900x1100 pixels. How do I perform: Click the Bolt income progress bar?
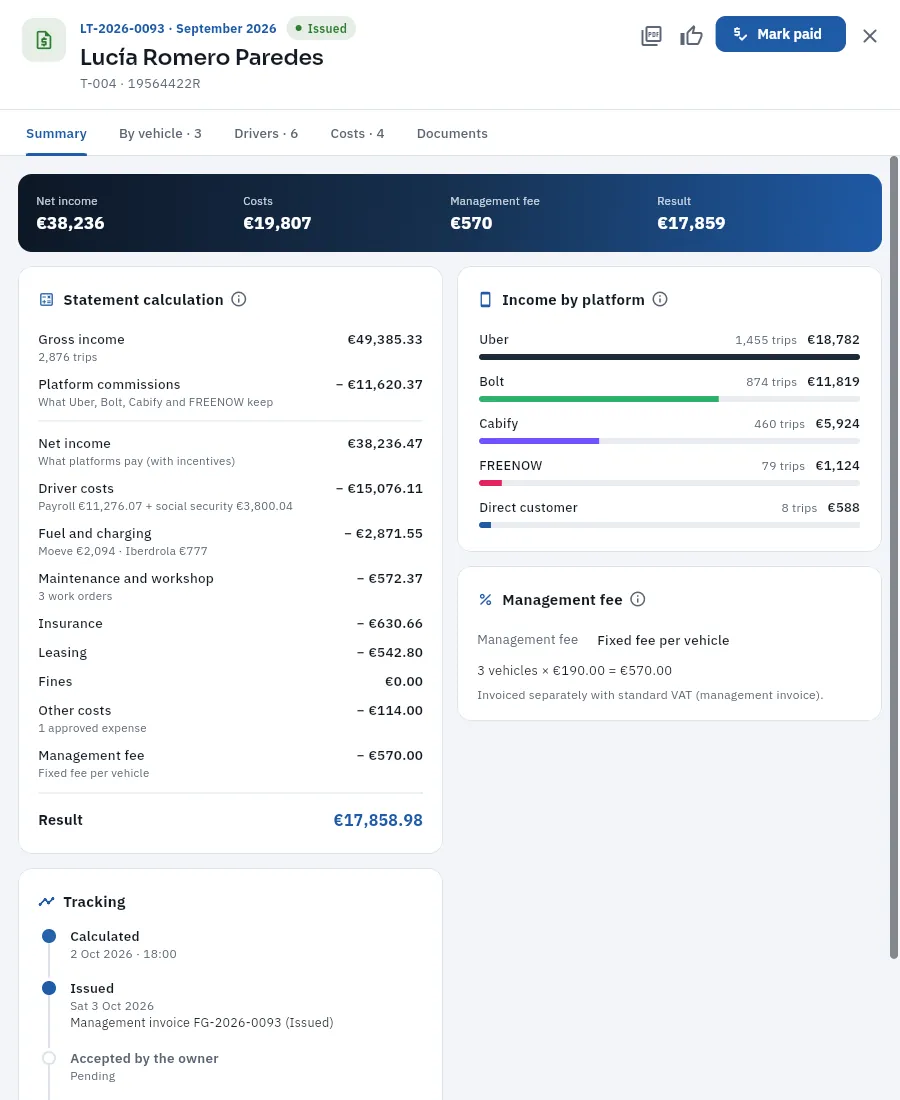click(x=669, y=399)
